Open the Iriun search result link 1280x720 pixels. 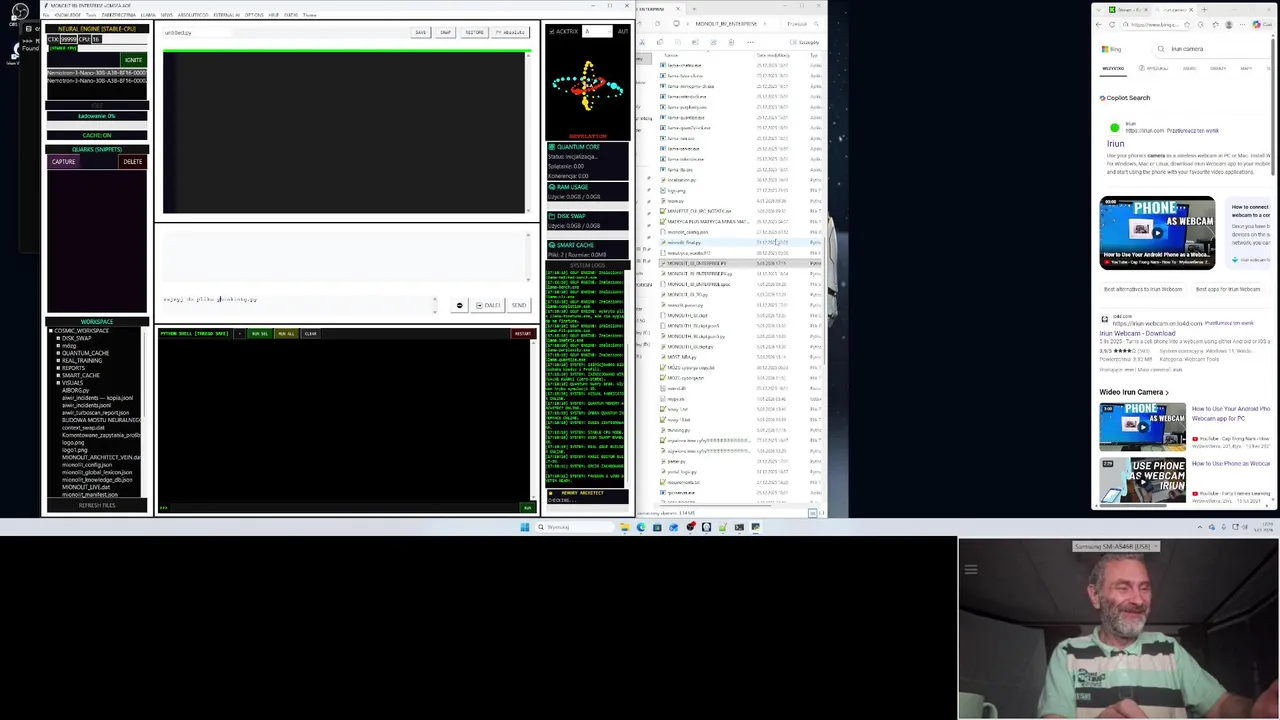tap(1115, 144)
